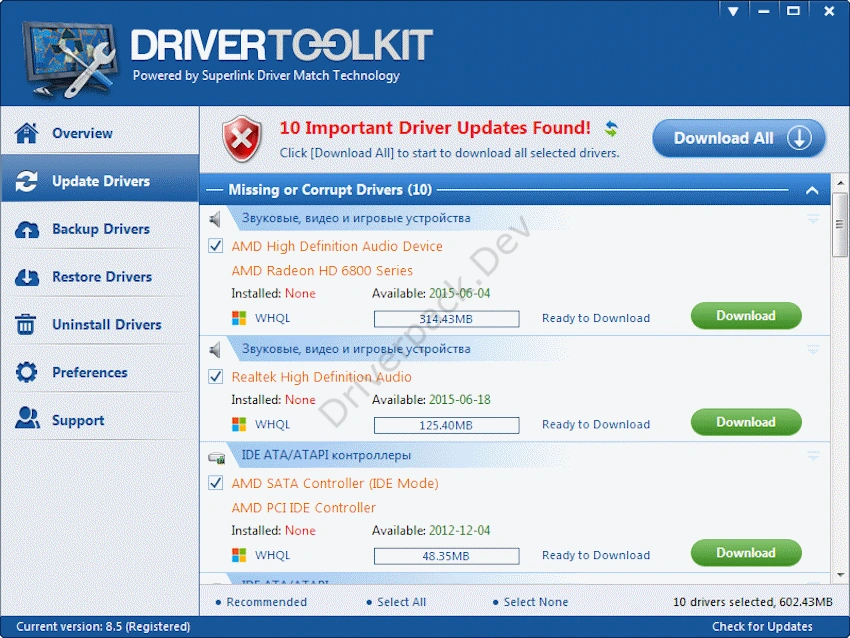Click Windows WHQL logo for 48.35MB driver
Screen dimensions: 850x638
click(239, 555)
